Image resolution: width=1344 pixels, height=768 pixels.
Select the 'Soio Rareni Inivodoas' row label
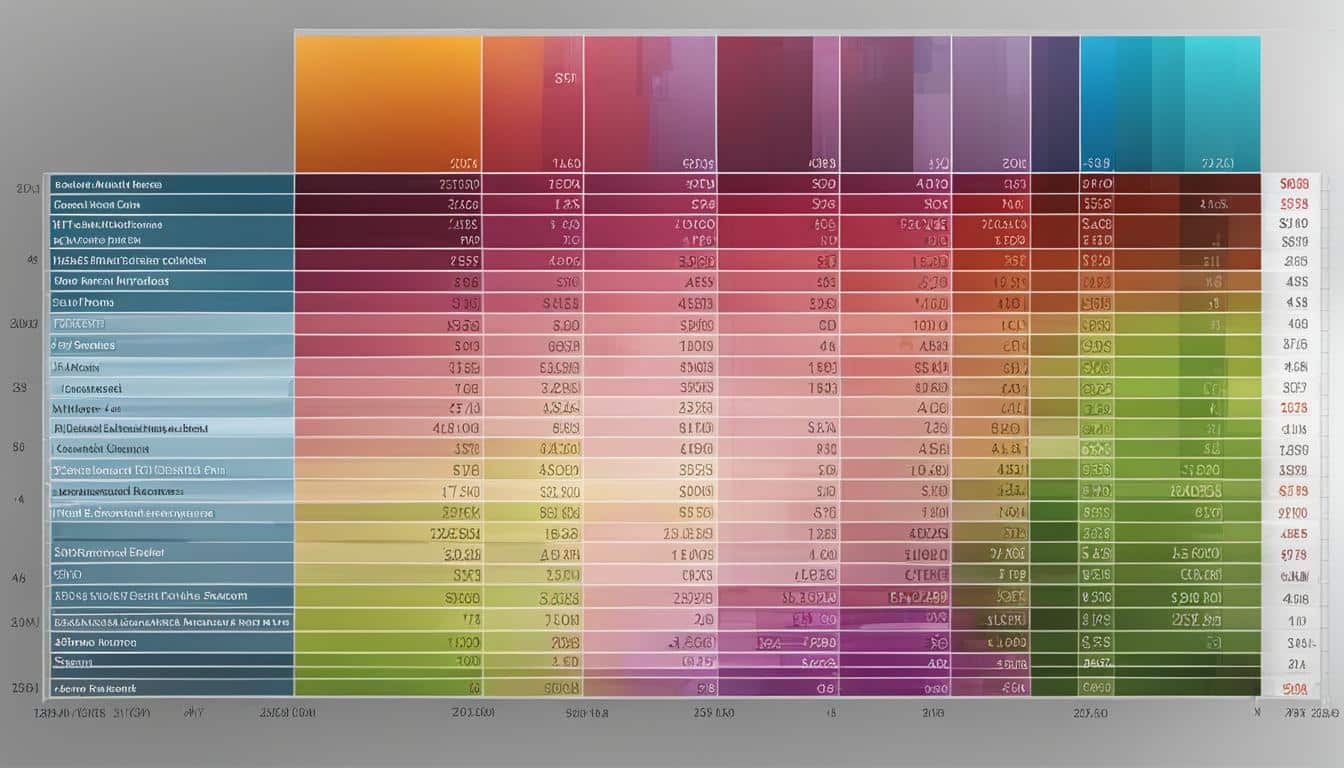click(111, 281)
